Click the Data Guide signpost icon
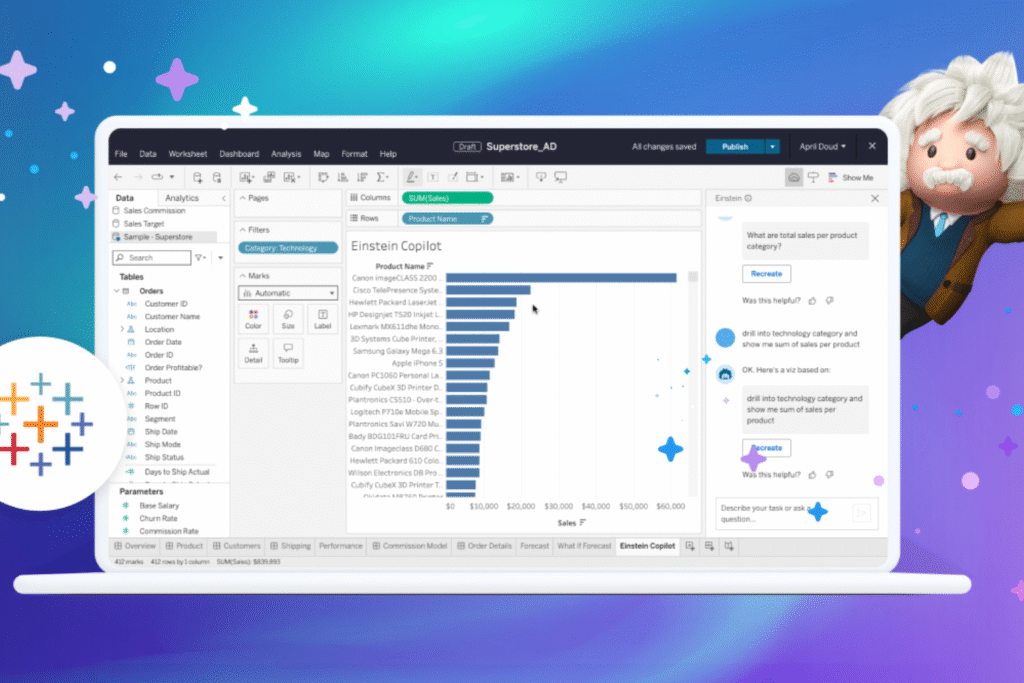1024x683 pixels. coord(813,177)
